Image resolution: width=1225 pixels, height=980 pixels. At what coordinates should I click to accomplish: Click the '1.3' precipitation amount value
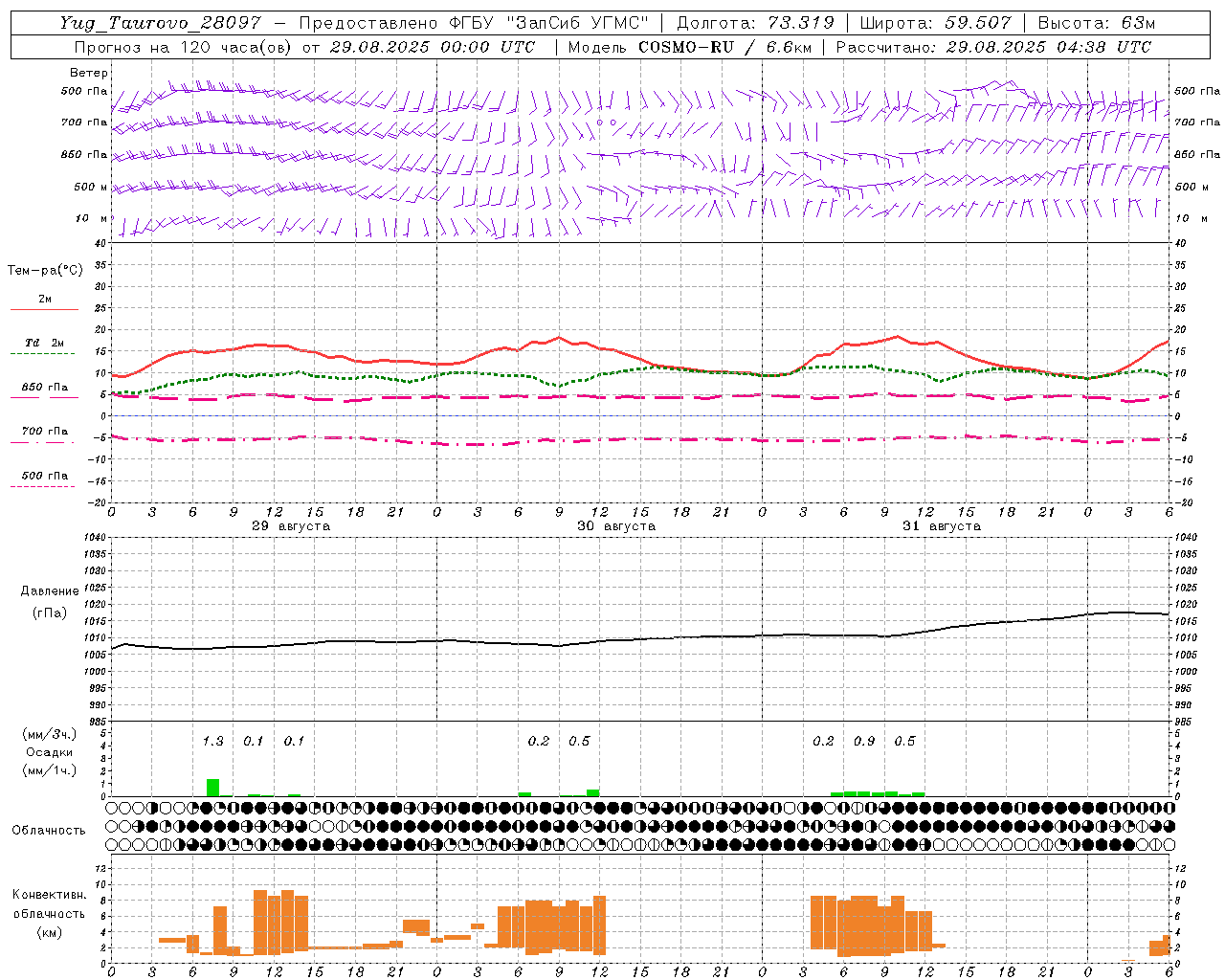(212, 741)
